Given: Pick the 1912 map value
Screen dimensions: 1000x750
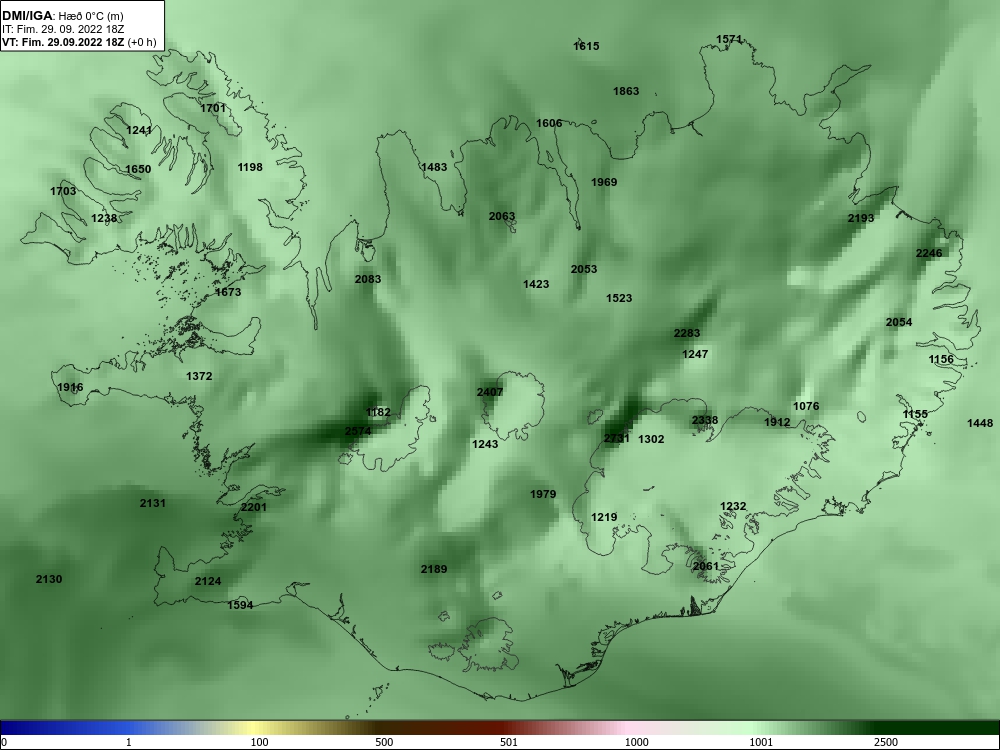Looking at the screenshot, I should (777, 422).
